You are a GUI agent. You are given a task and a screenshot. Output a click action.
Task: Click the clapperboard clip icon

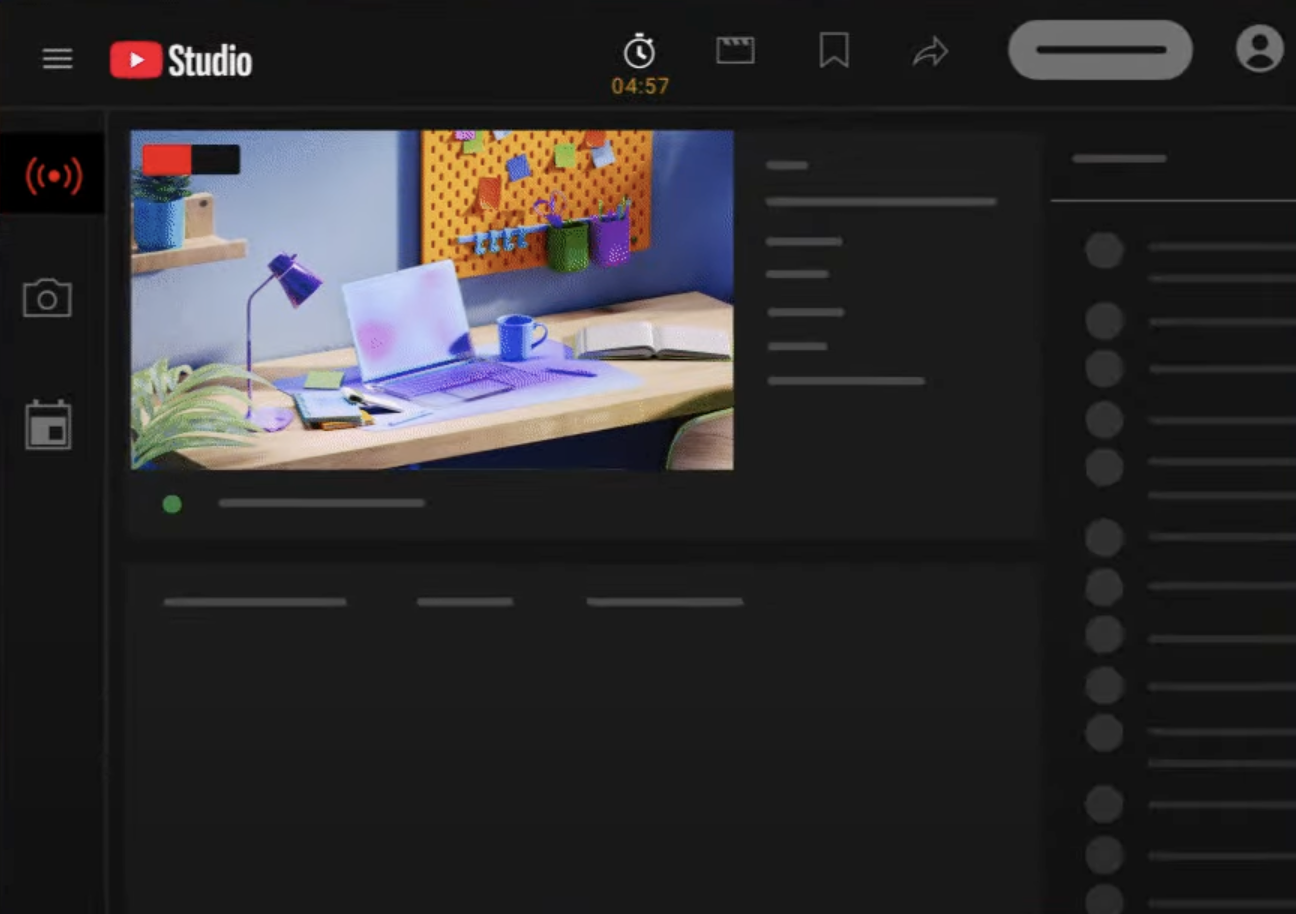[x=735, y=51]
